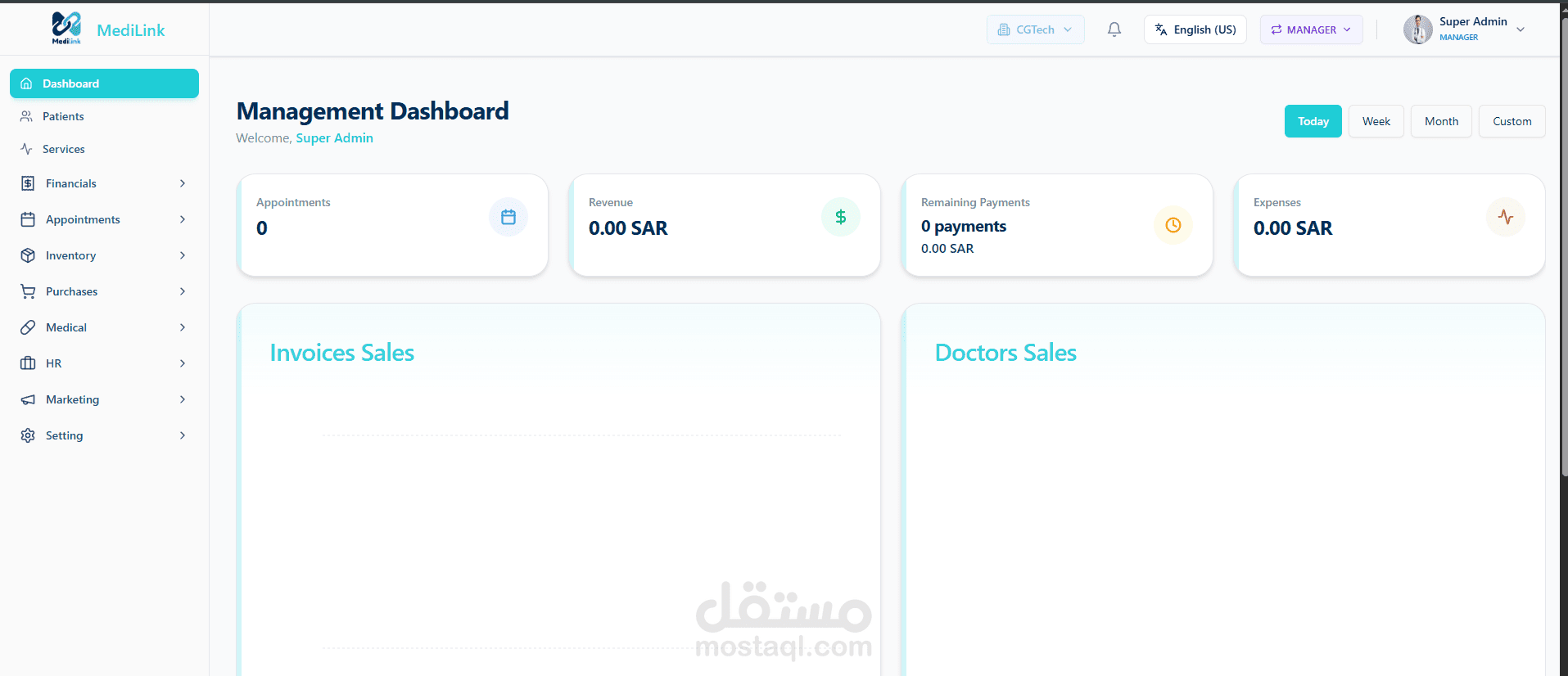Expand the Appointments sidebar chevron
The image size is (1568, 676).
click(183, 219)
